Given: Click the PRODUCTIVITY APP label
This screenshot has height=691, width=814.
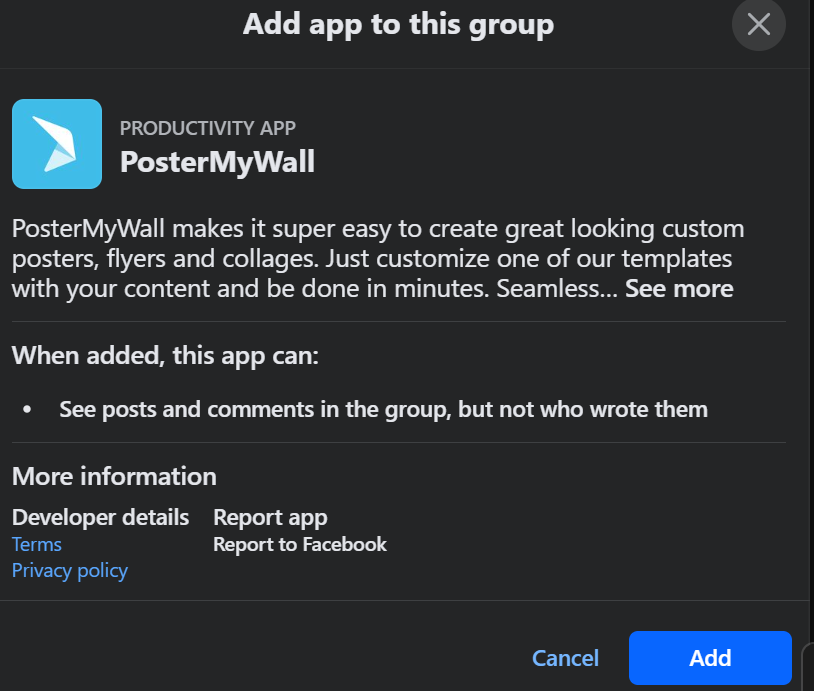Looking at the screenshot, I should pyautogui.click(x=208, y=128).
